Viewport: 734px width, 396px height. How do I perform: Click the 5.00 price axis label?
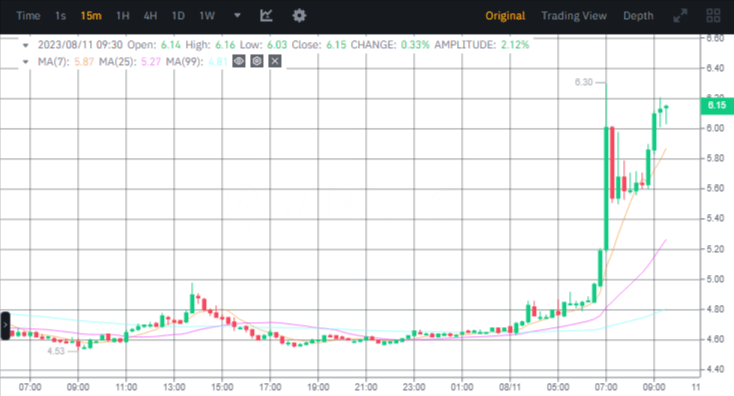pyautogui.click(x=715, y=279)
